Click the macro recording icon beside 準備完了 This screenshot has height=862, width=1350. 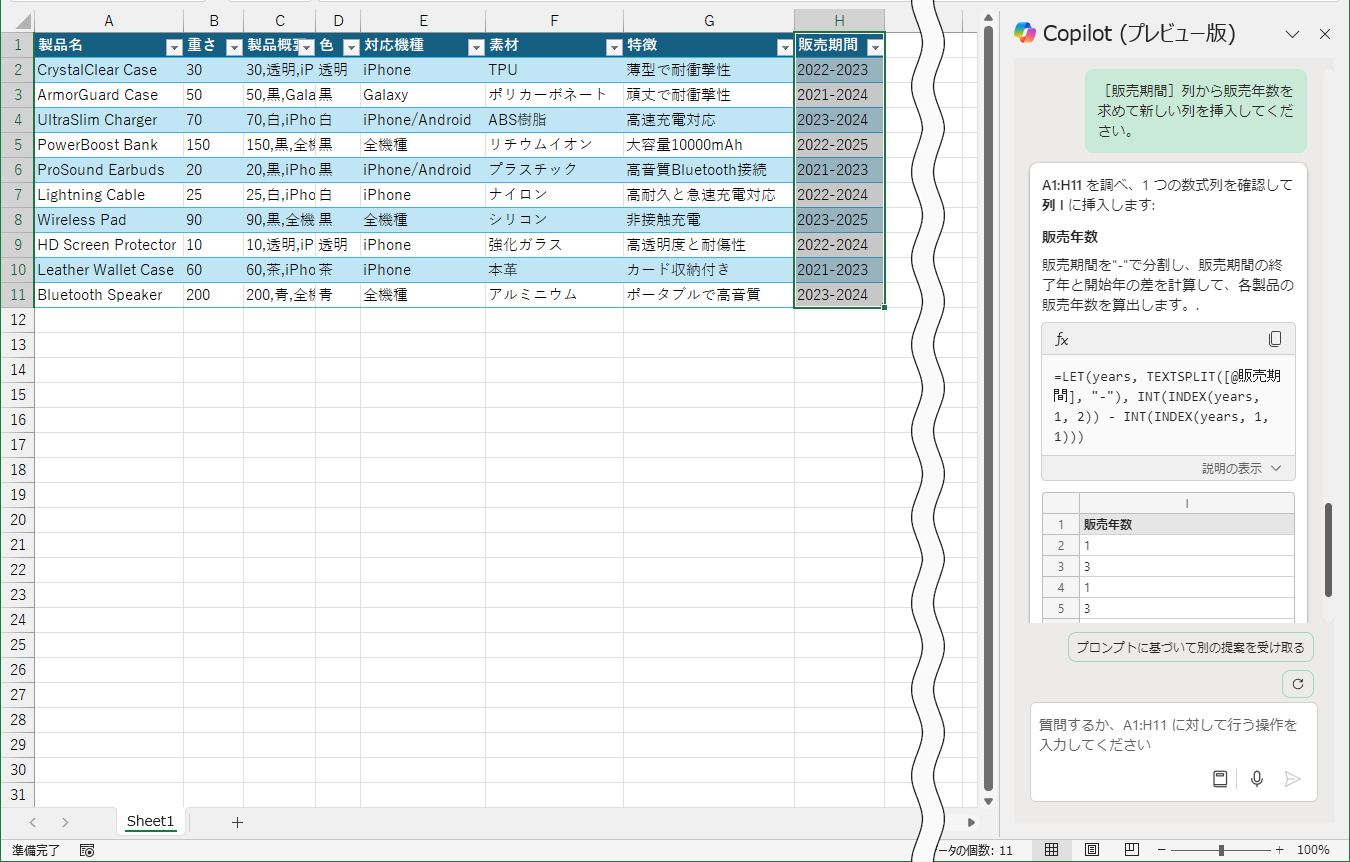tap(86, 849)
